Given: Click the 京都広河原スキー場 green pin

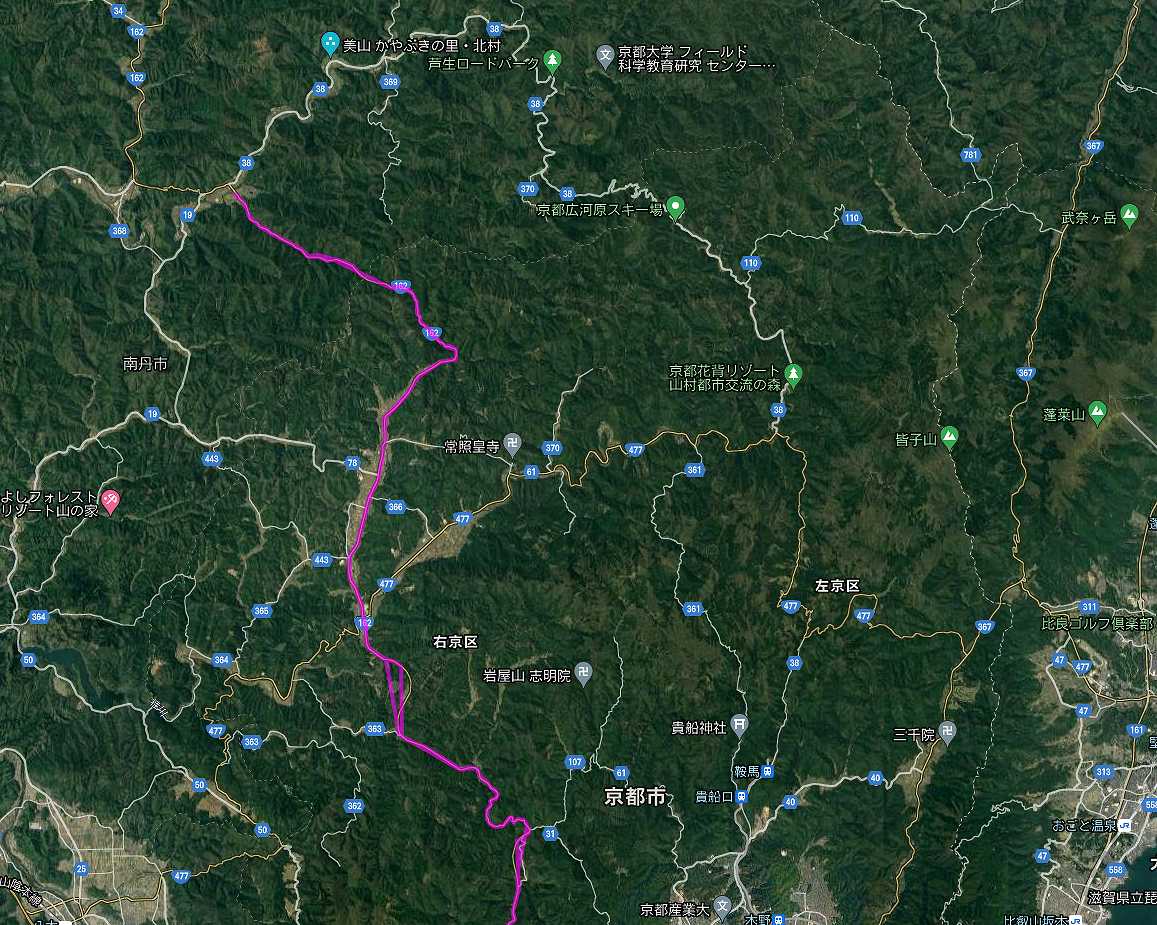Looking at the screenshot, I should pyautogui.click(x=675, y=209).
